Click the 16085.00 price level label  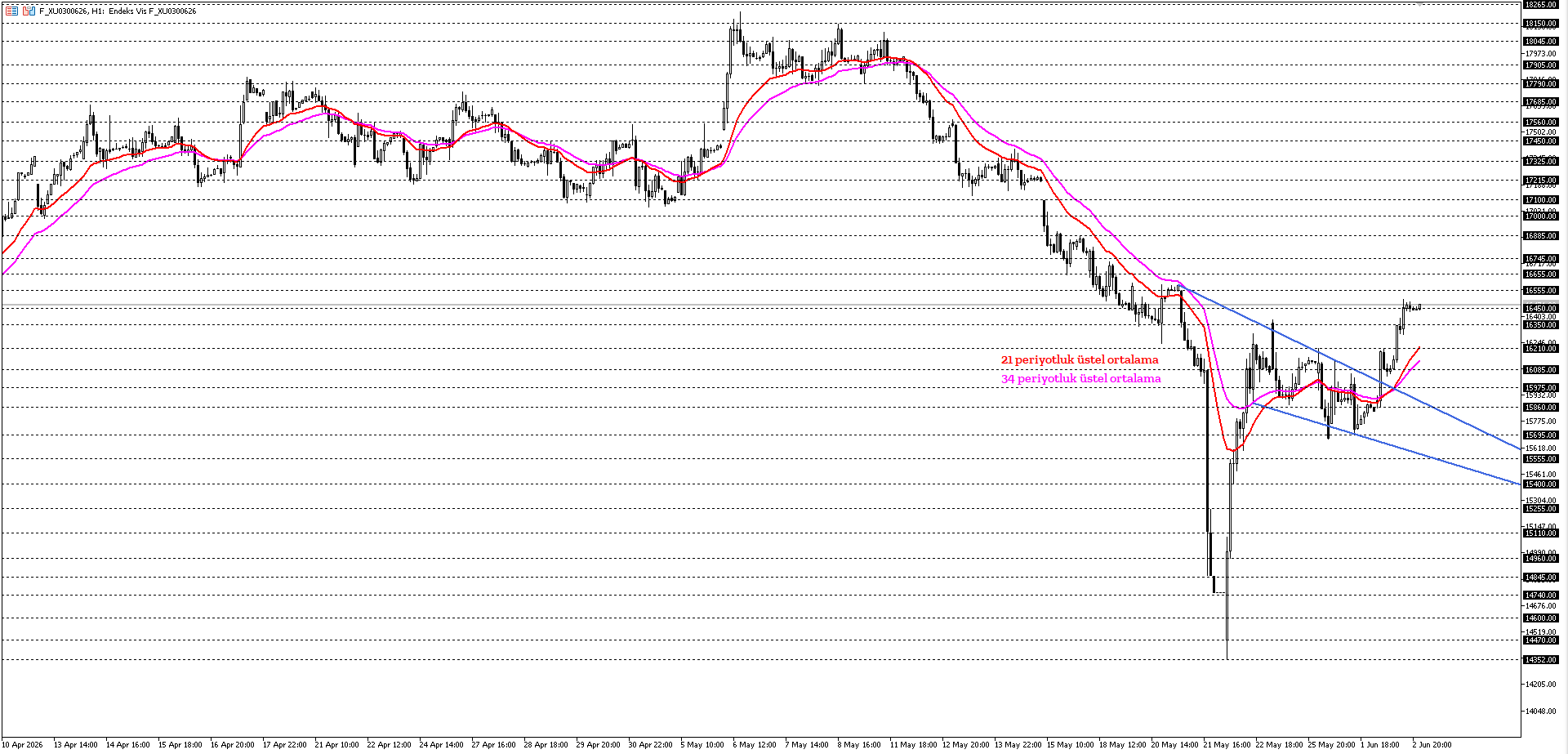click(1541, 370)
